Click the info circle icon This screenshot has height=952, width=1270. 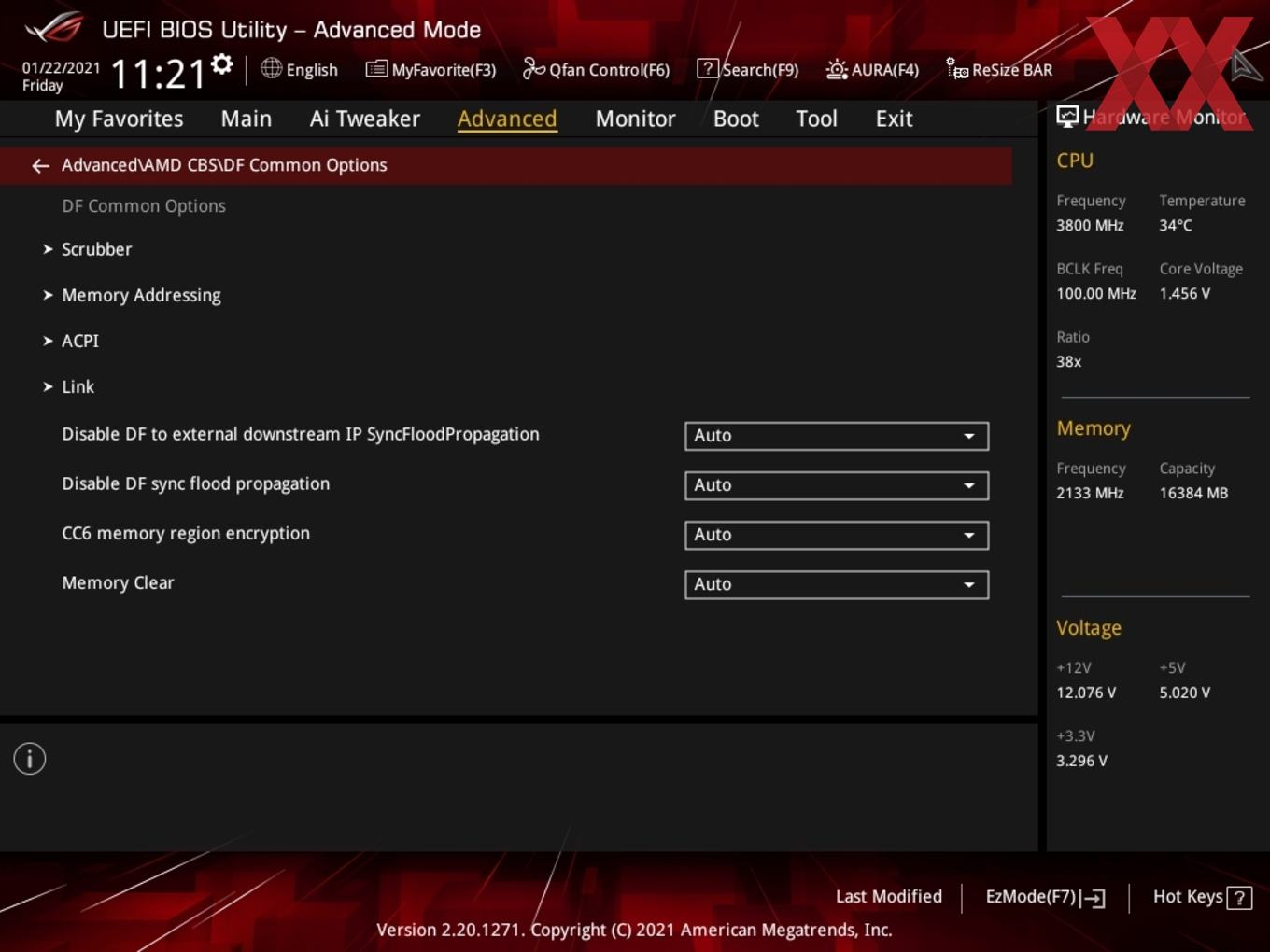click(30, 759)
